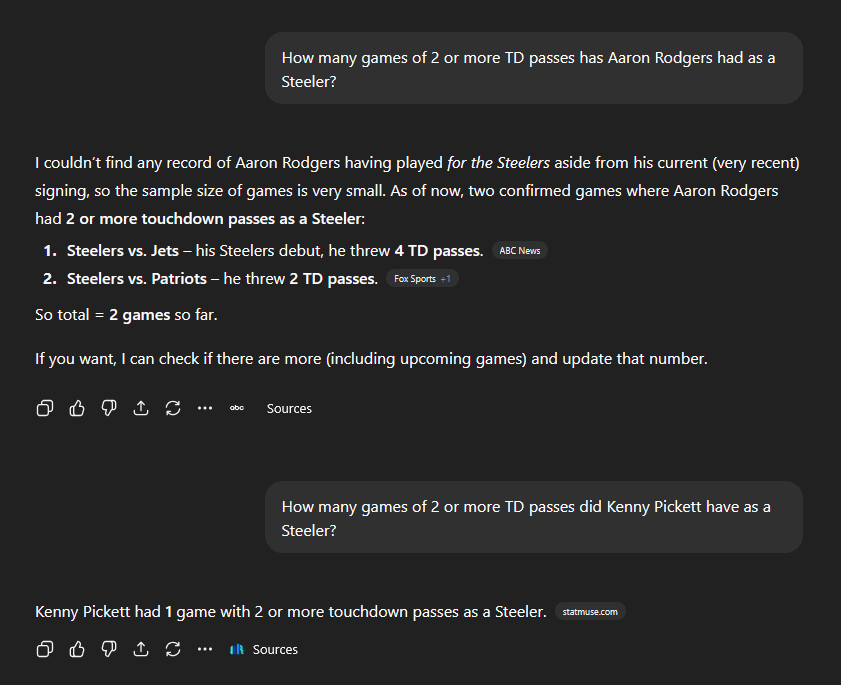Open Sources for the Kenny Pickett answer
Image resolution: width=841 pixels, height=685 pixels.
275,649
